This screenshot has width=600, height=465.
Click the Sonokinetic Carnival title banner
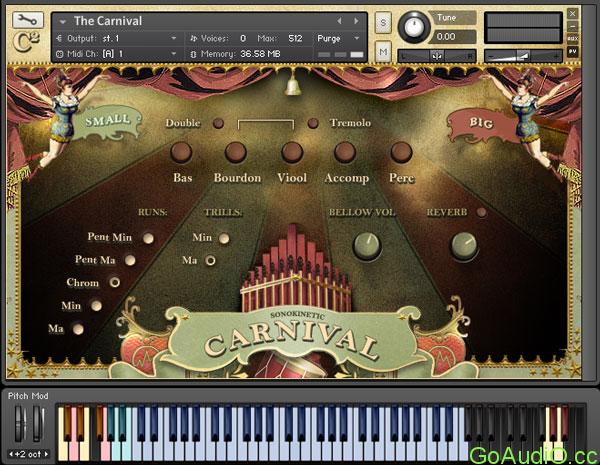click(293, 339)
